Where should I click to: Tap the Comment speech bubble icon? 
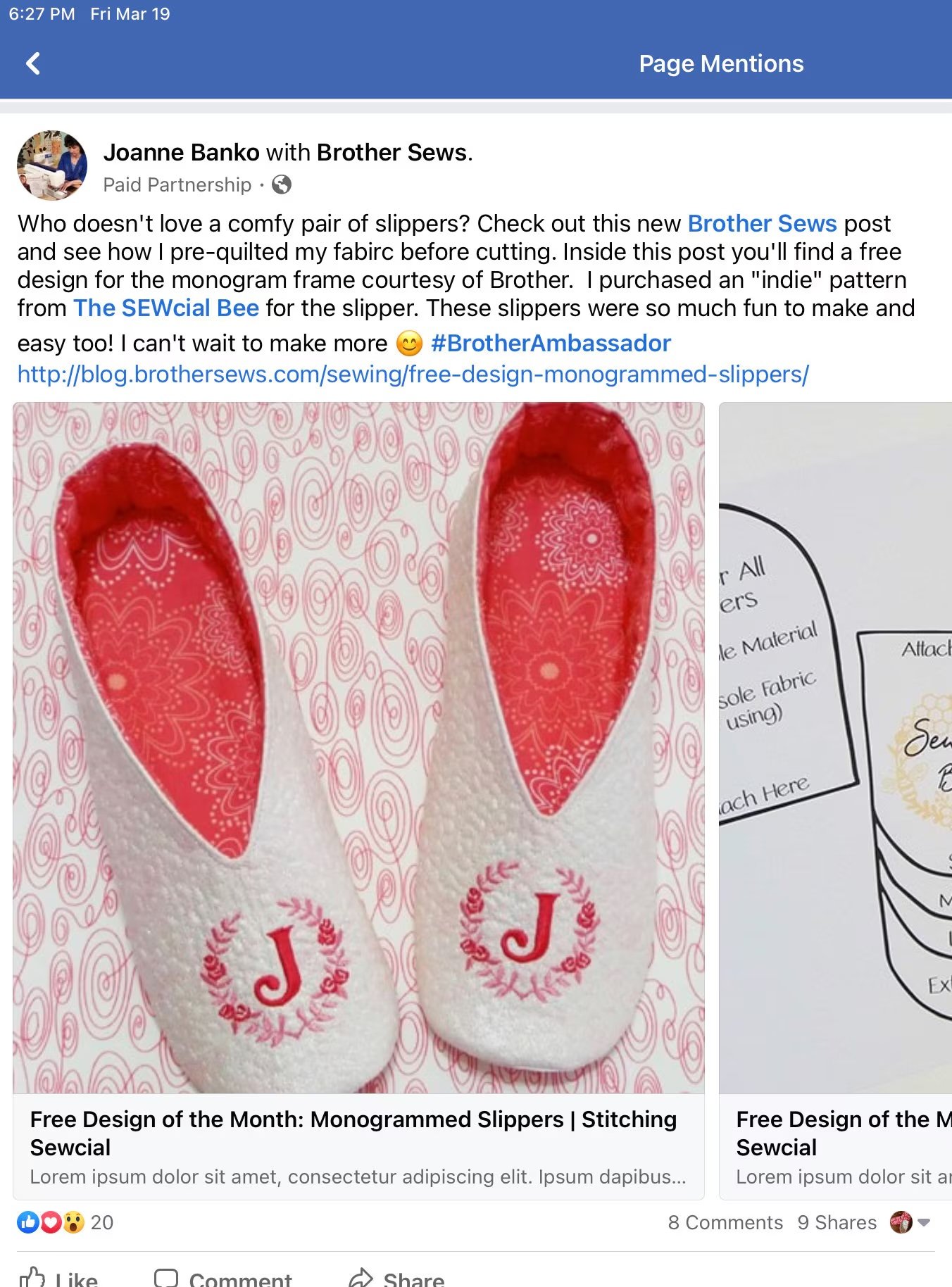tap(166, 1277)
